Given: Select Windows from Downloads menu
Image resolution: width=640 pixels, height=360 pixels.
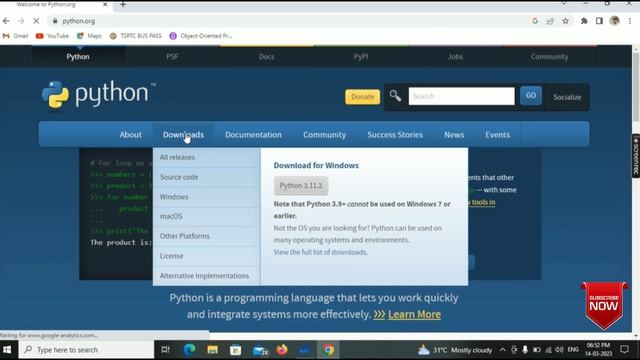Looking at the screenshot, I should (207, 197).
